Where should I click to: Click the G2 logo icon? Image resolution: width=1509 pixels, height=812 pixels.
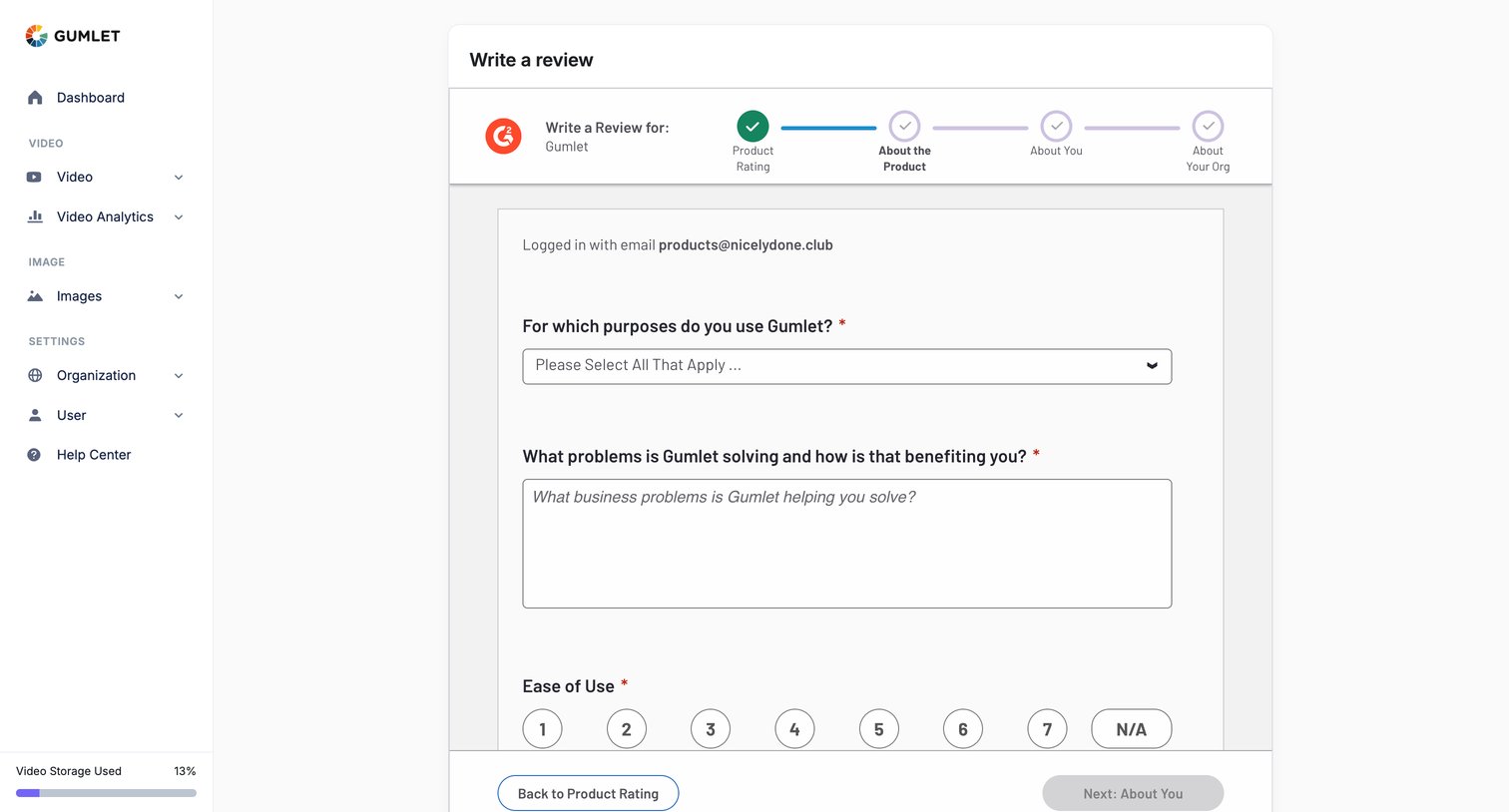coord(504,136)
